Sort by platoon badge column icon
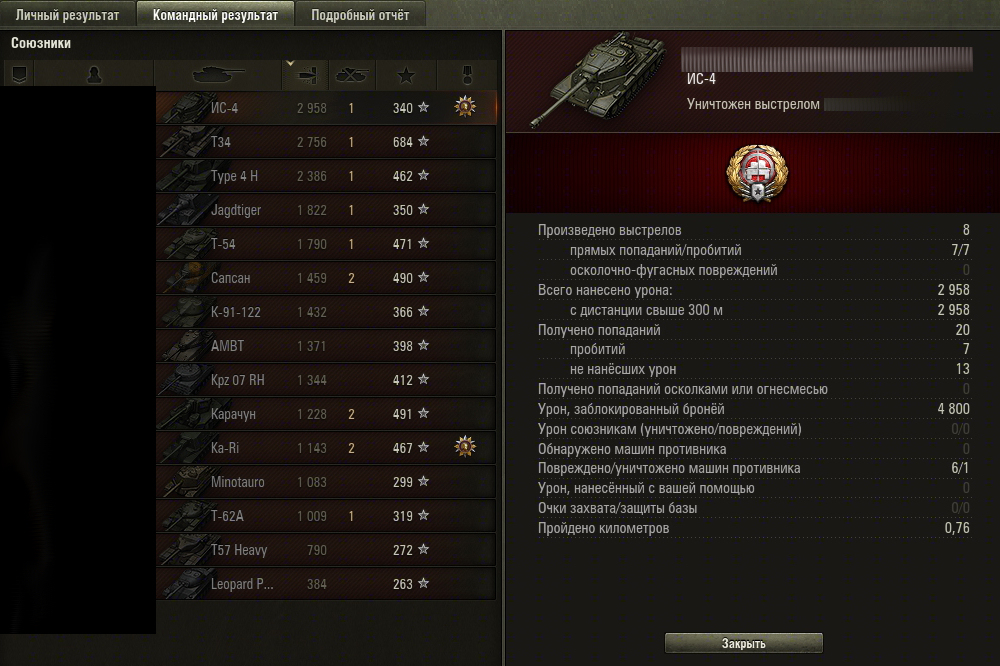Screen dimensions: 1000x666 coord(18,75)
